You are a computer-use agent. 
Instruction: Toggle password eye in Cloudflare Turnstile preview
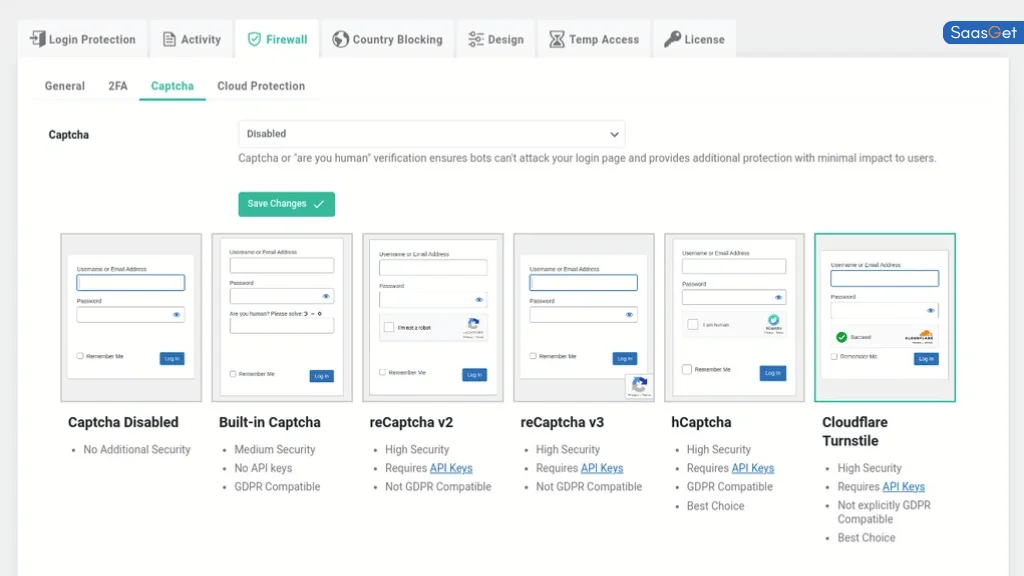[931, 311]
